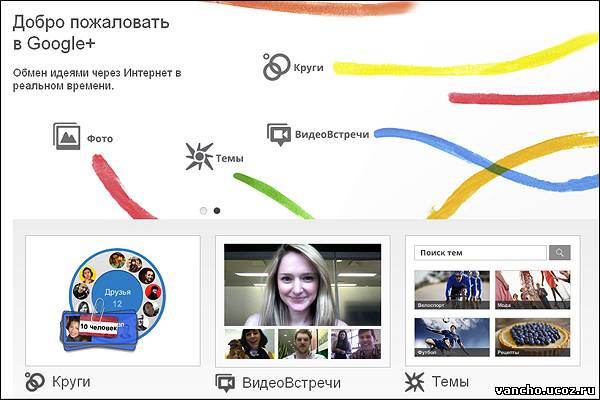Select the hangout thumbnail of smiling man, center

(x=303, y=344)
